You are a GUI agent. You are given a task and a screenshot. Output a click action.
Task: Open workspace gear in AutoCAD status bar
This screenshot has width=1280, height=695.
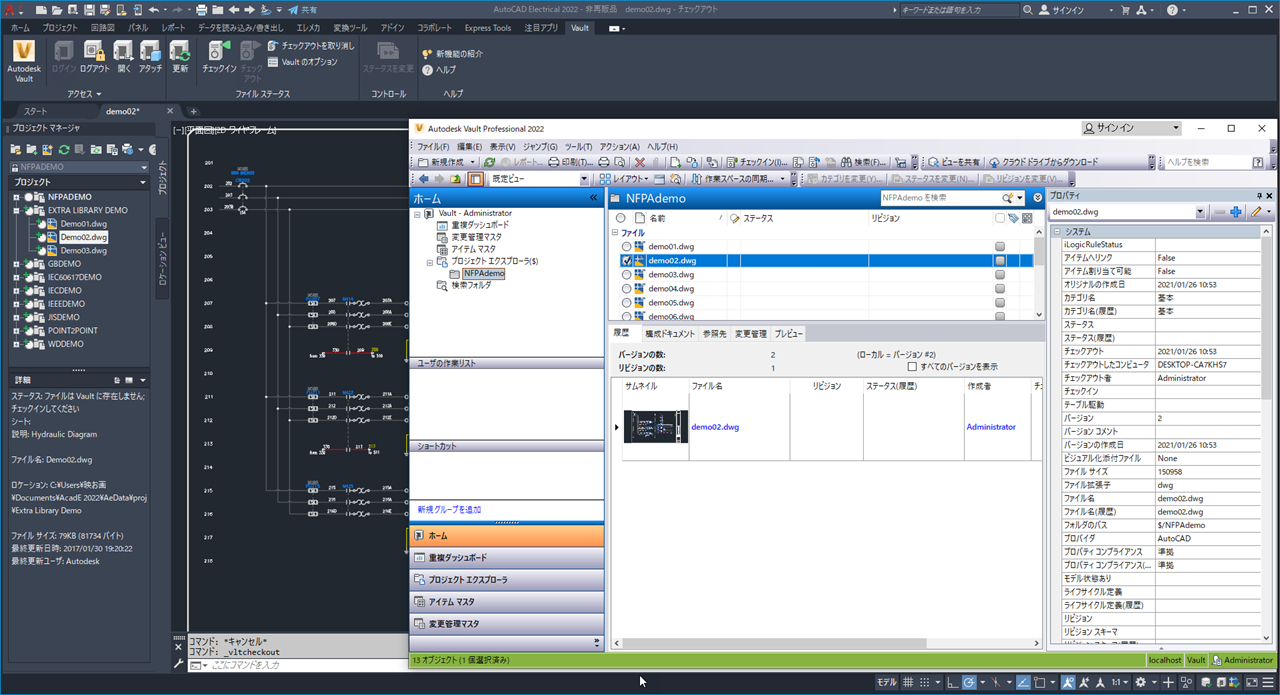coord(1141,683)
